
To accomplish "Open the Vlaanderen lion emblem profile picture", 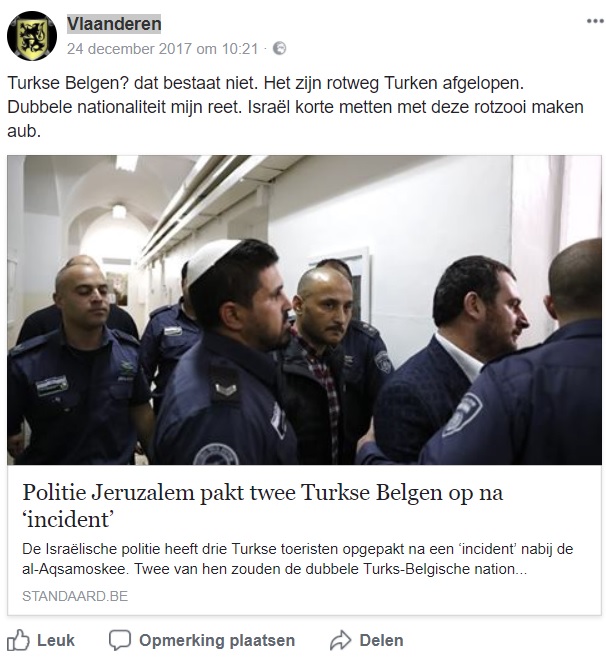I will click(32, 36).
